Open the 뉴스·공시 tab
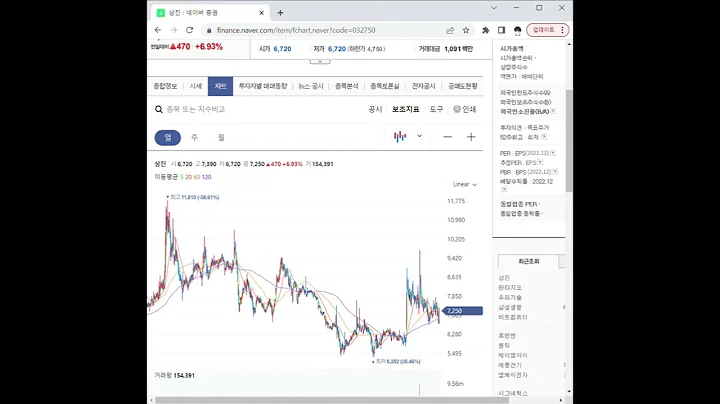 pyautogui.click(x=311, y=86)
